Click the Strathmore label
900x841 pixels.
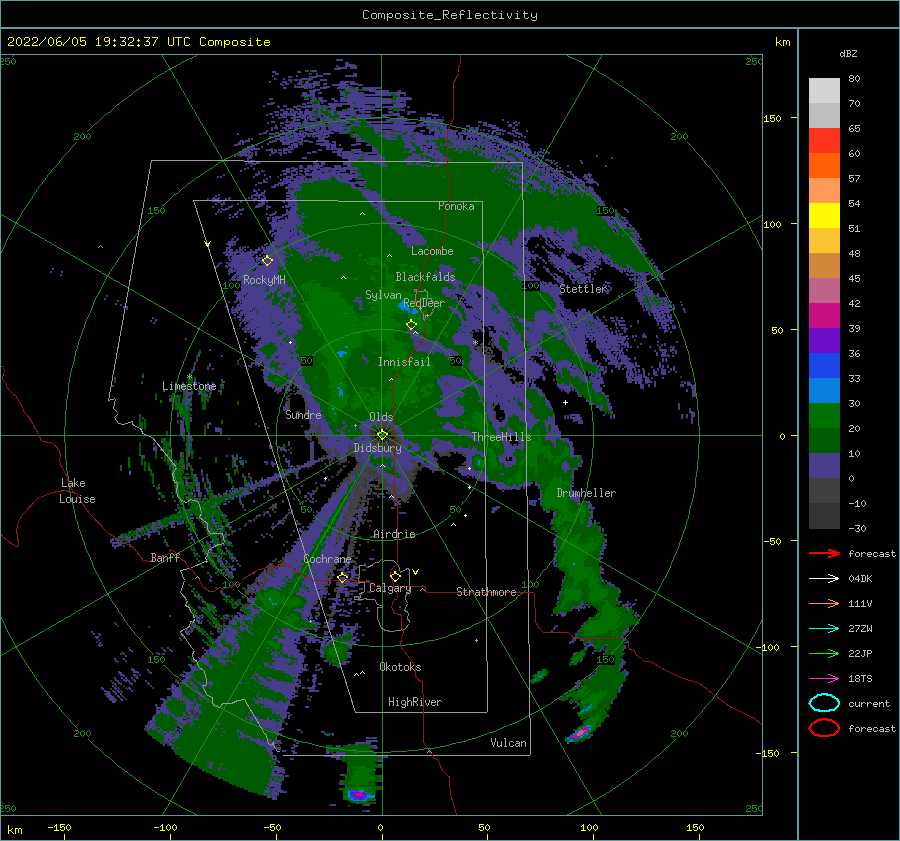click(x=486, y=592)
